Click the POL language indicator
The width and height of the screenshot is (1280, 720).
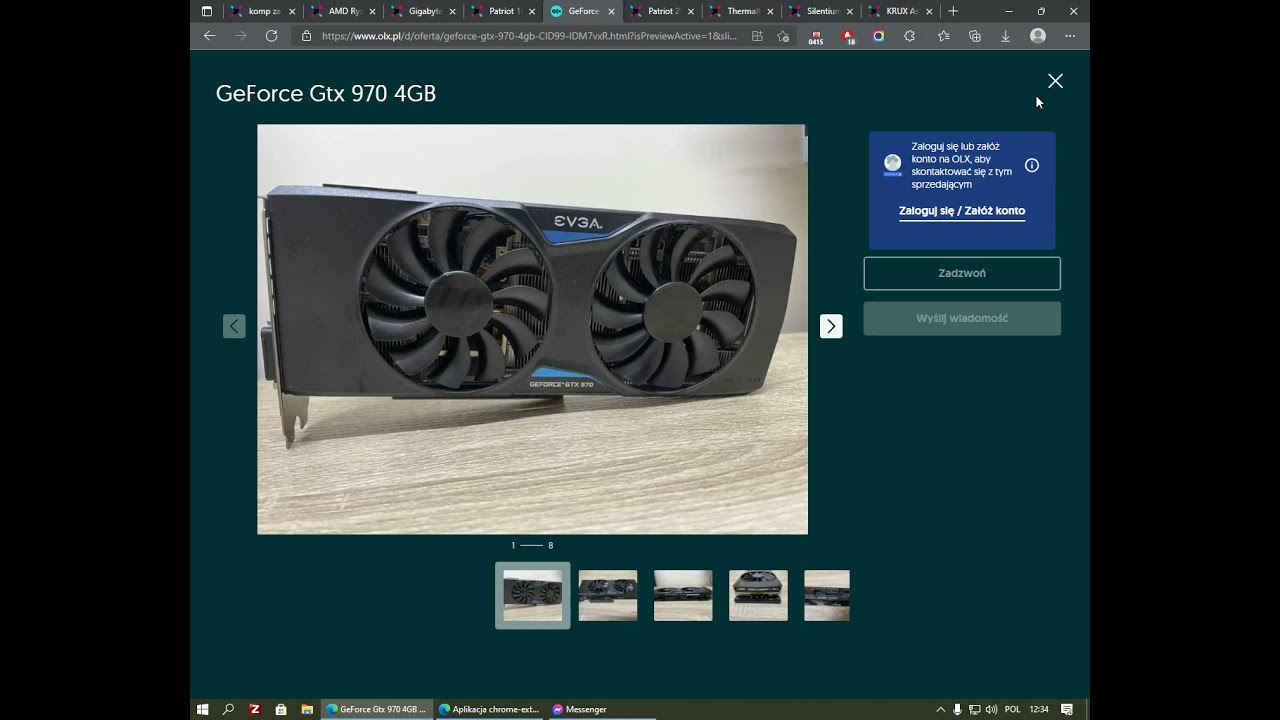1013,709
